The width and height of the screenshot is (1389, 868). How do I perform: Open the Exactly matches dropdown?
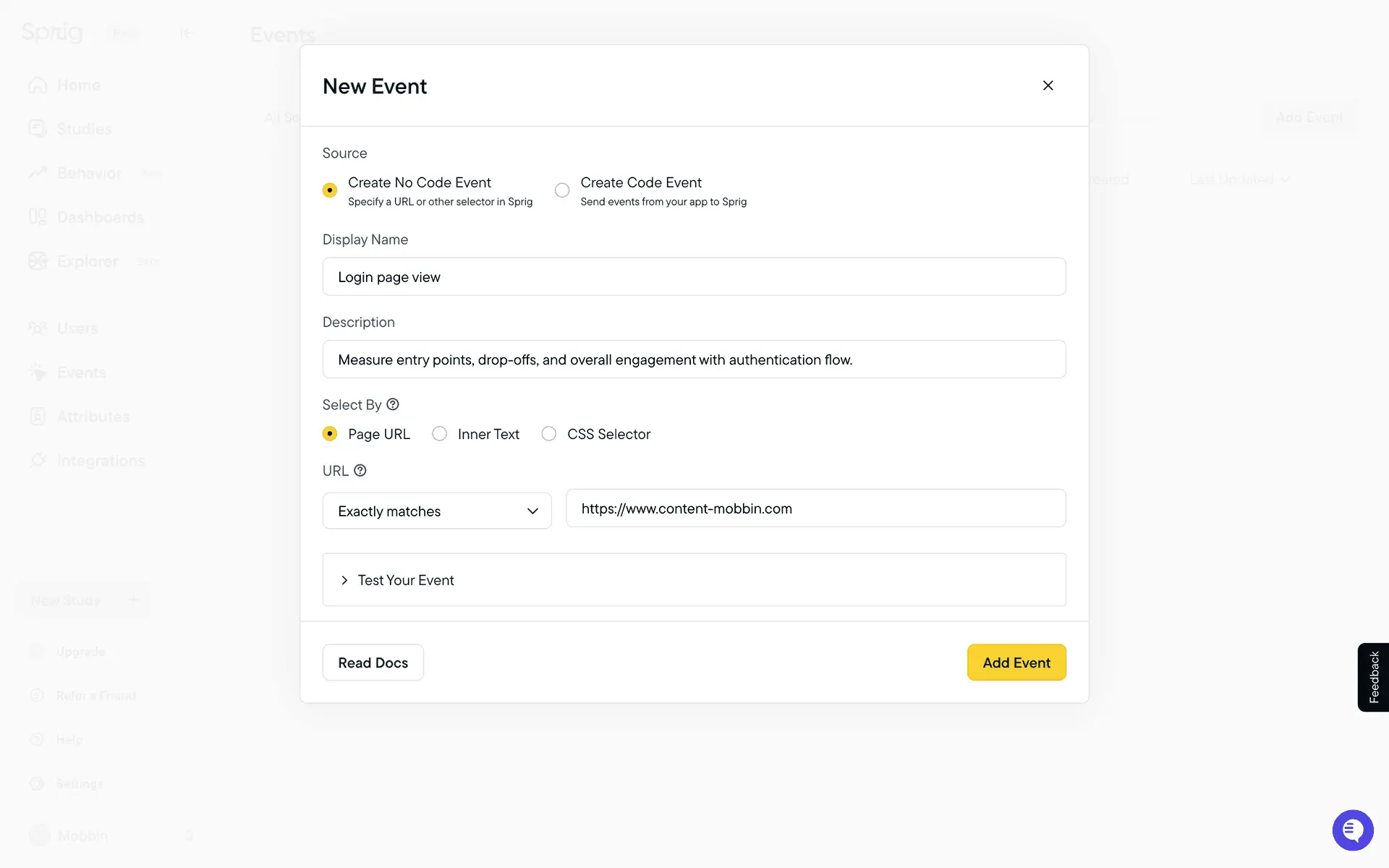[437, 511]
